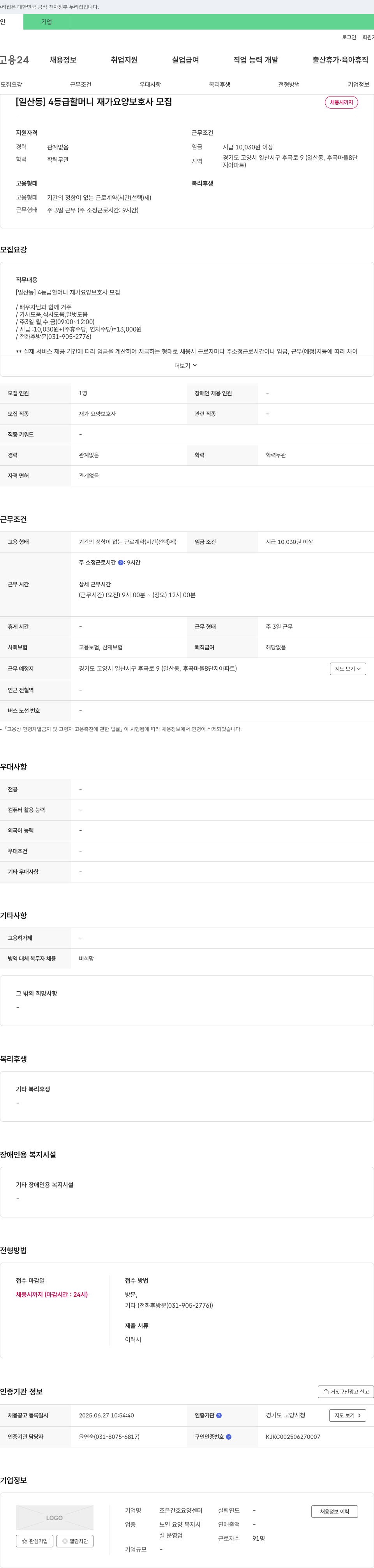Image resolution: width=374 pixels, height=1568 pixels.
Task: Jump to 복리후생 section tab
Action: 219,84
